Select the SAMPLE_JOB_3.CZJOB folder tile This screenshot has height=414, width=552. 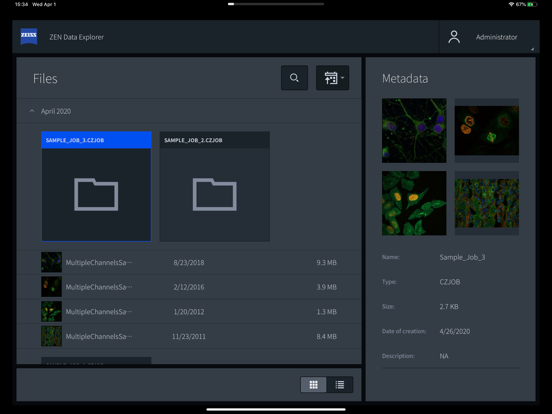pos(96,187)
